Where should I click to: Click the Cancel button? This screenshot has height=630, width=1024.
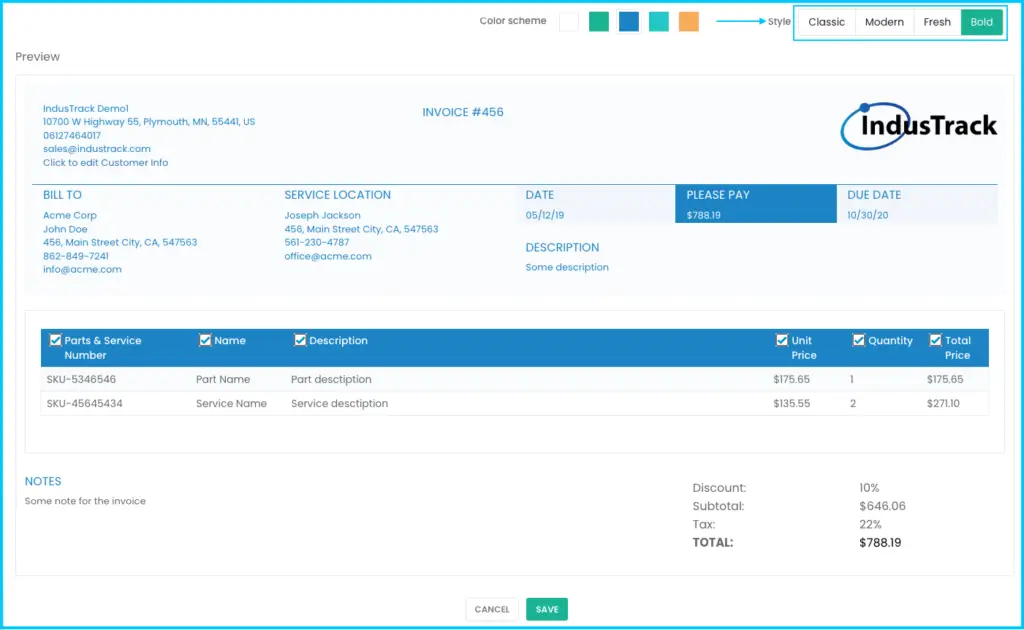pos(492,609)
